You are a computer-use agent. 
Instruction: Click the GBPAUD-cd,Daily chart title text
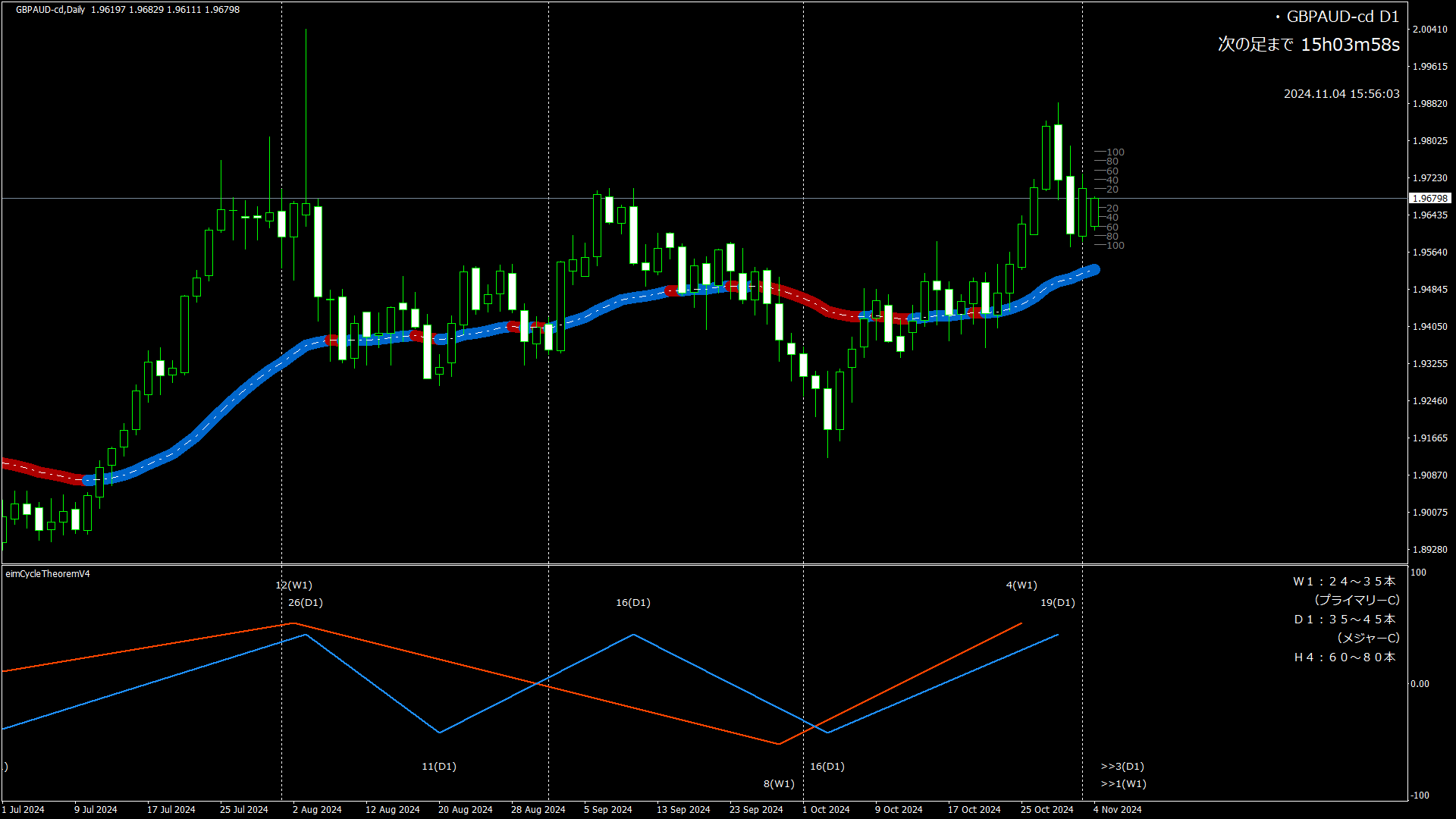tap(51, 10)
